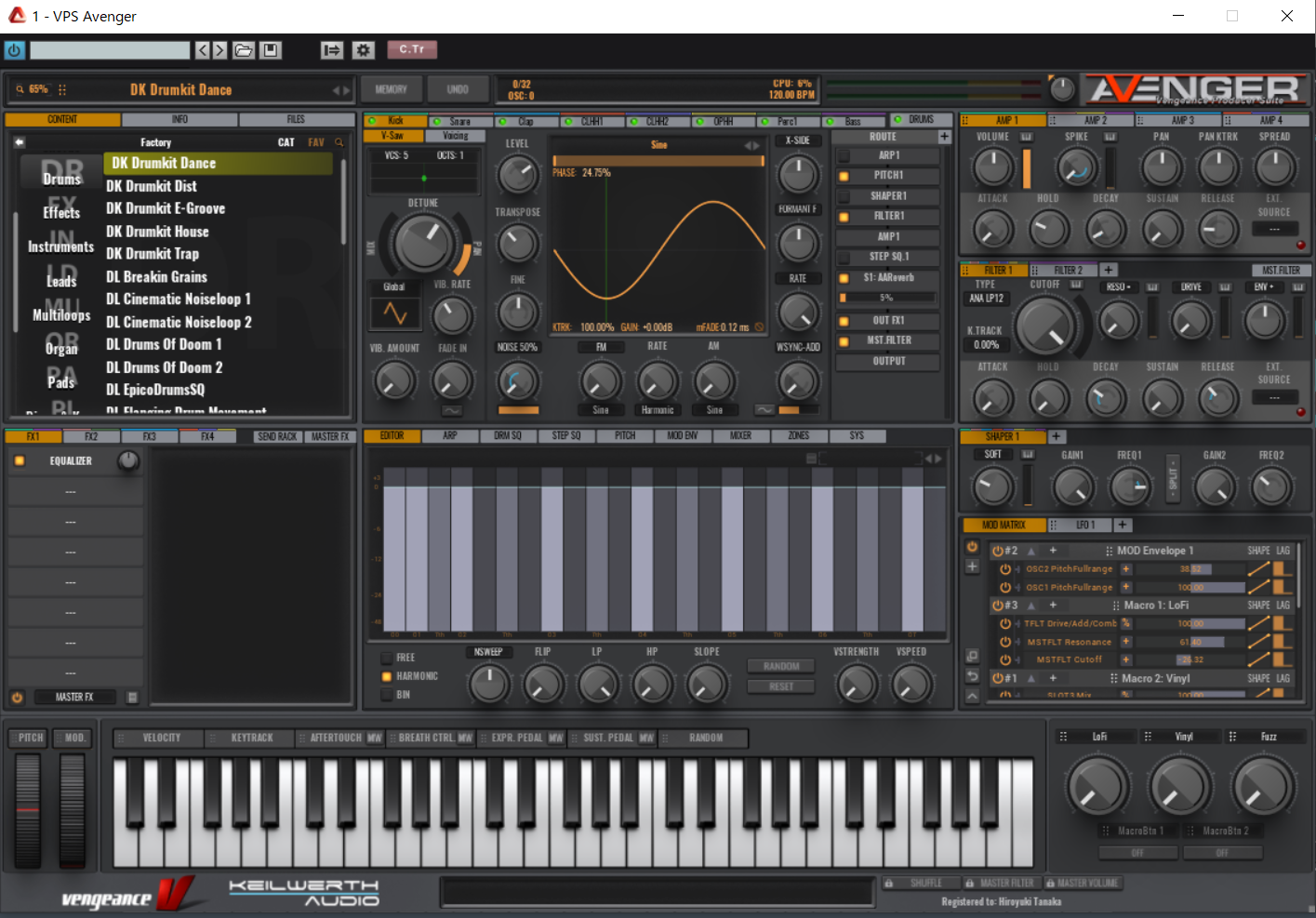The width and height of the screenshot is (1316, 918).
Task: Toggle the ARP1 route checkbox
Action: (x=844, y=155)
